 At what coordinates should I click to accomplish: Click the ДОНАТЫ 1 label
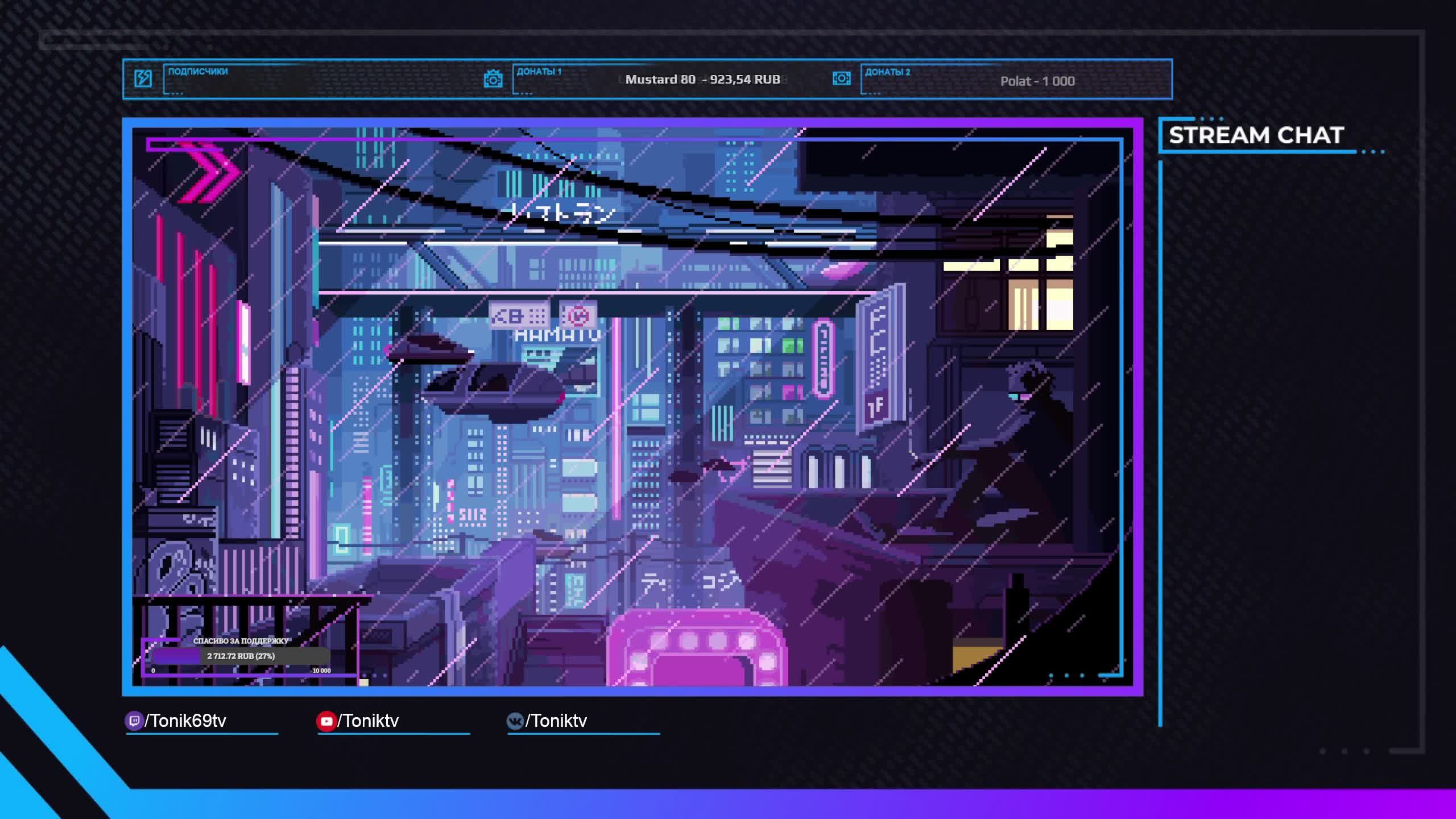[x=538, y=72]
